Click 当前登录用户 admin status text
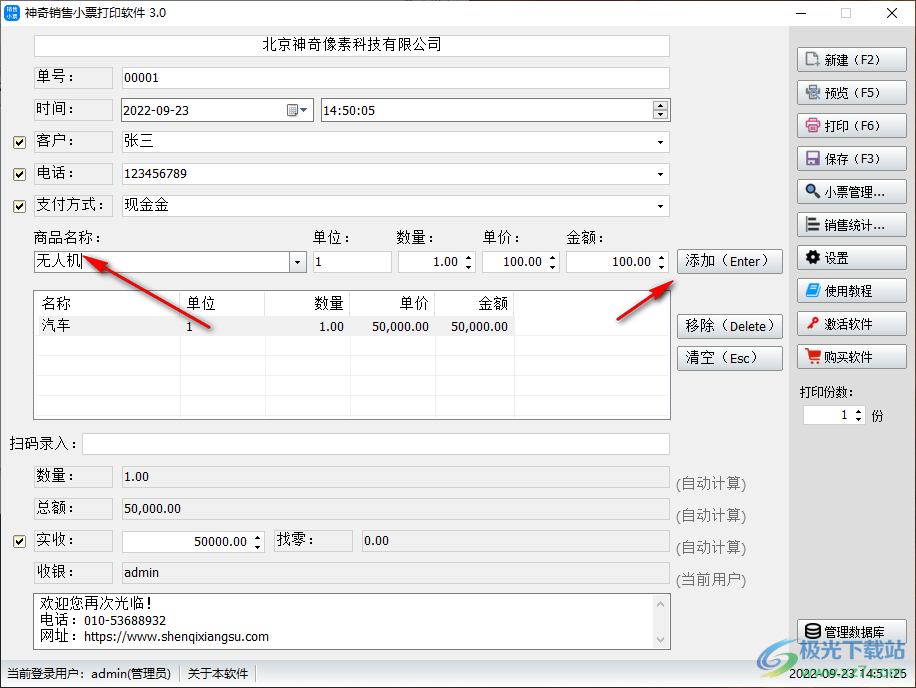The height and width of the screenshot is (688, 916). (89, 674)
